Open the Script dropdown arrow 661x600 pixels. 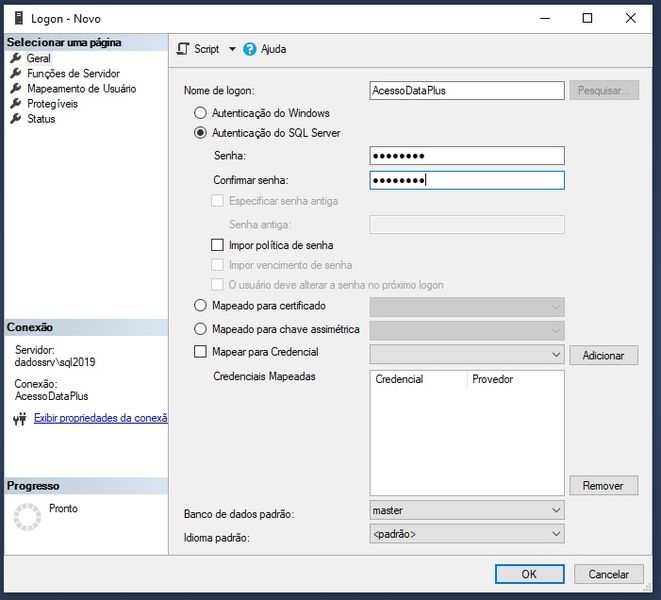click(232, 49)
